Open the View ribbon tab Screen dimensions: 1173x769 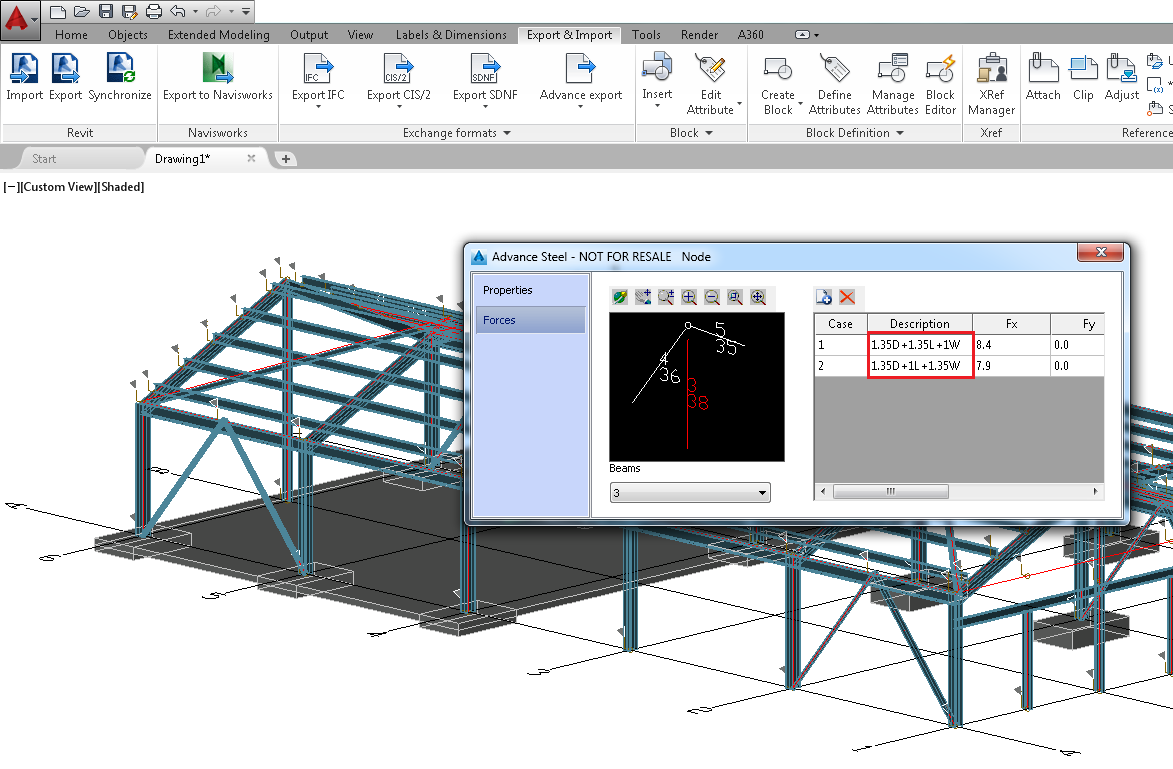tap(360, 34)
